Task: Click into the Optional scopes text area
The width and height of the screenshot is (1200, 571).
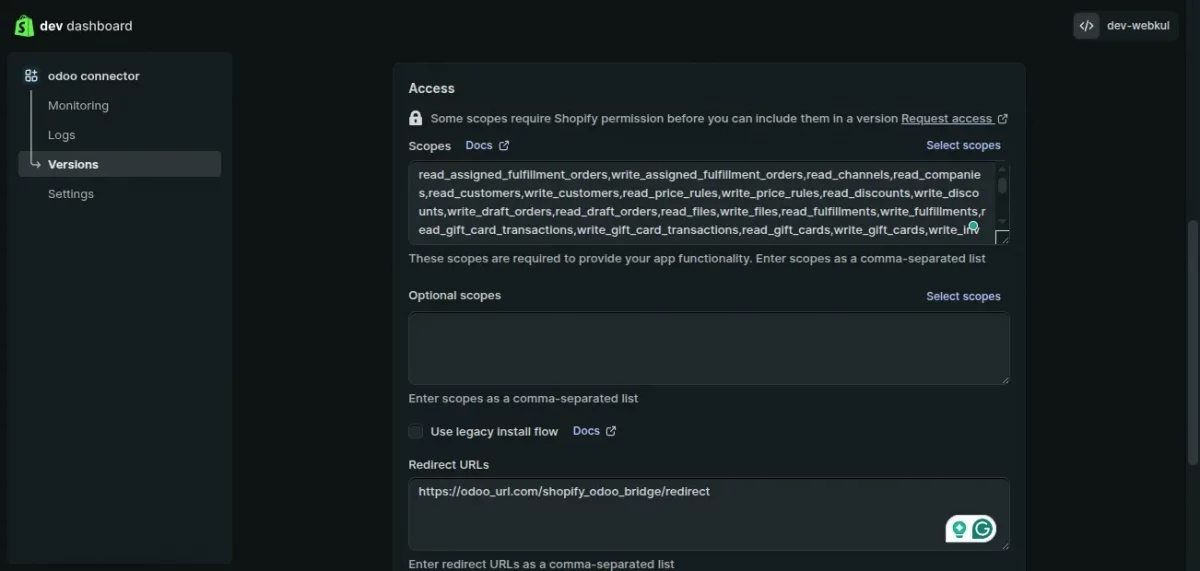Action: (x=709, y=348)
